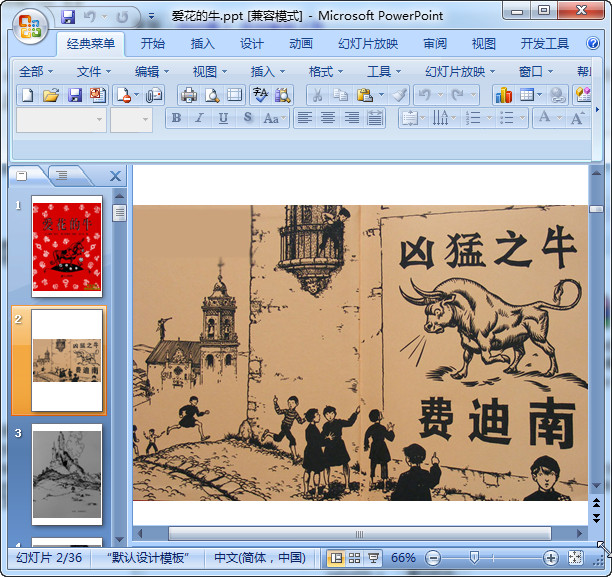Toggle Underline formatting
612x577 pixels.
point(223,118)
